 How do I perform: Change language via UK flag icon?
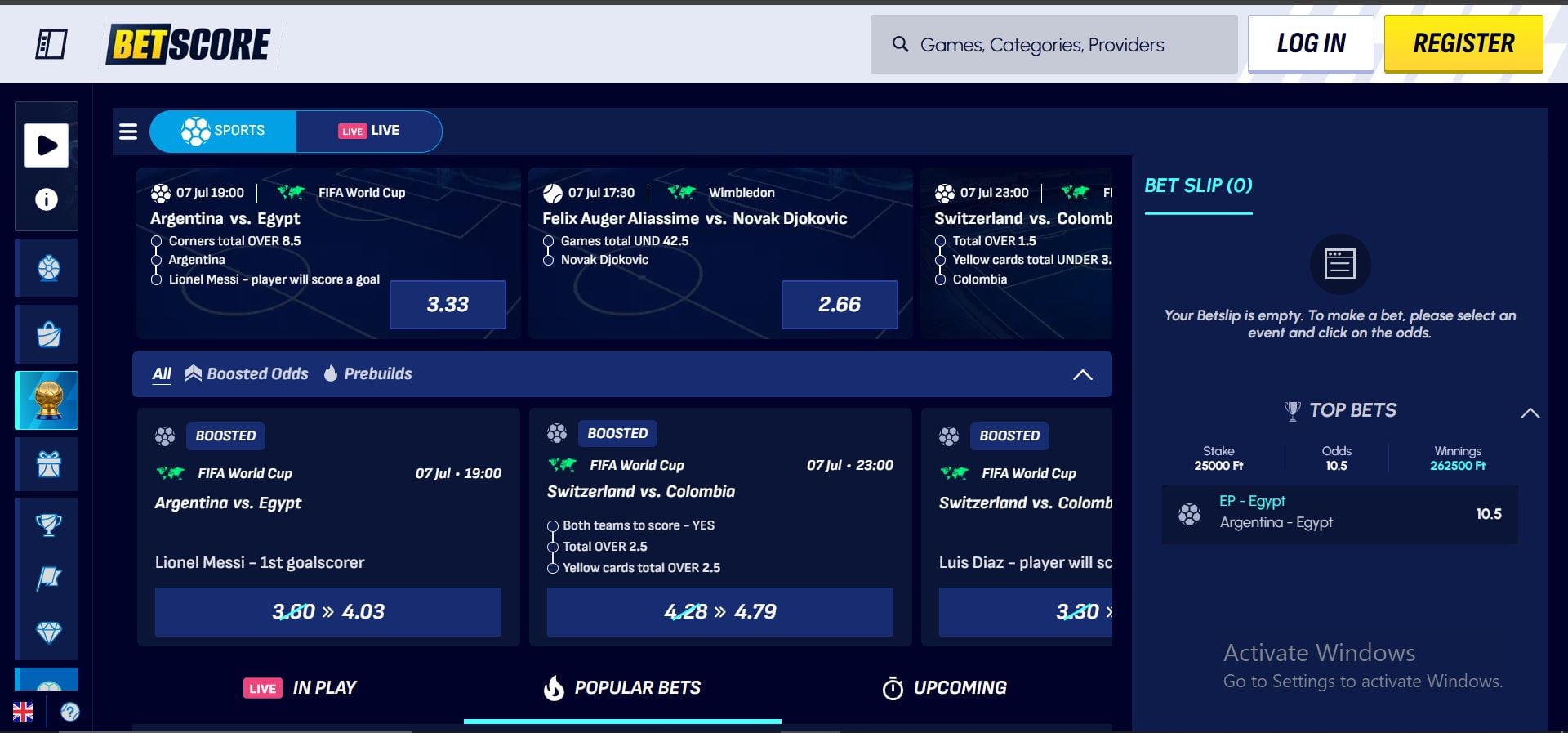23,712
